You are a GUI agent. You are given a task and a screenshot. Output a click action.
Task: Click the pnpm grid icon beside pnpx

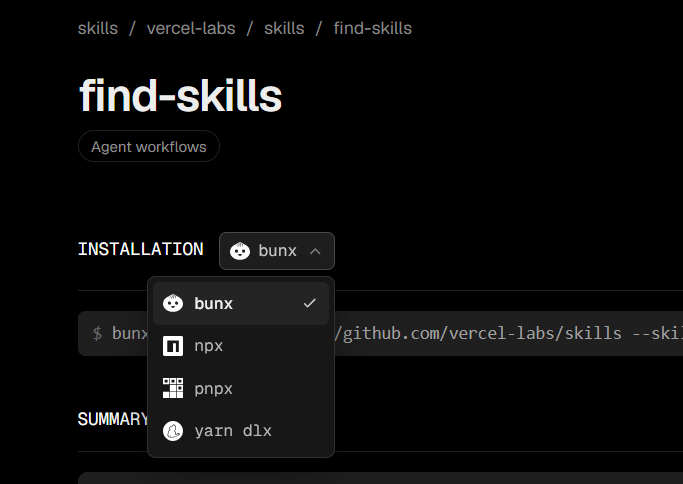click(173, 388)
